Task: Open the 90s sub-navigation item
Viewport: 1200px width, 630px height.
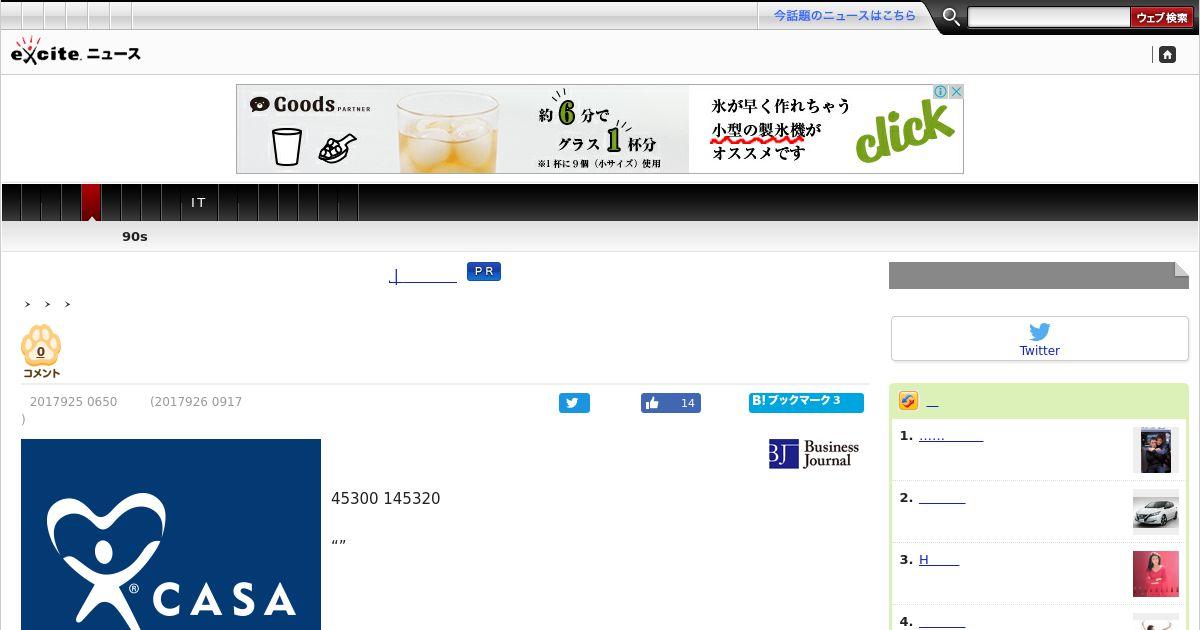Action: pyautogui.click(x=135, y=237)
